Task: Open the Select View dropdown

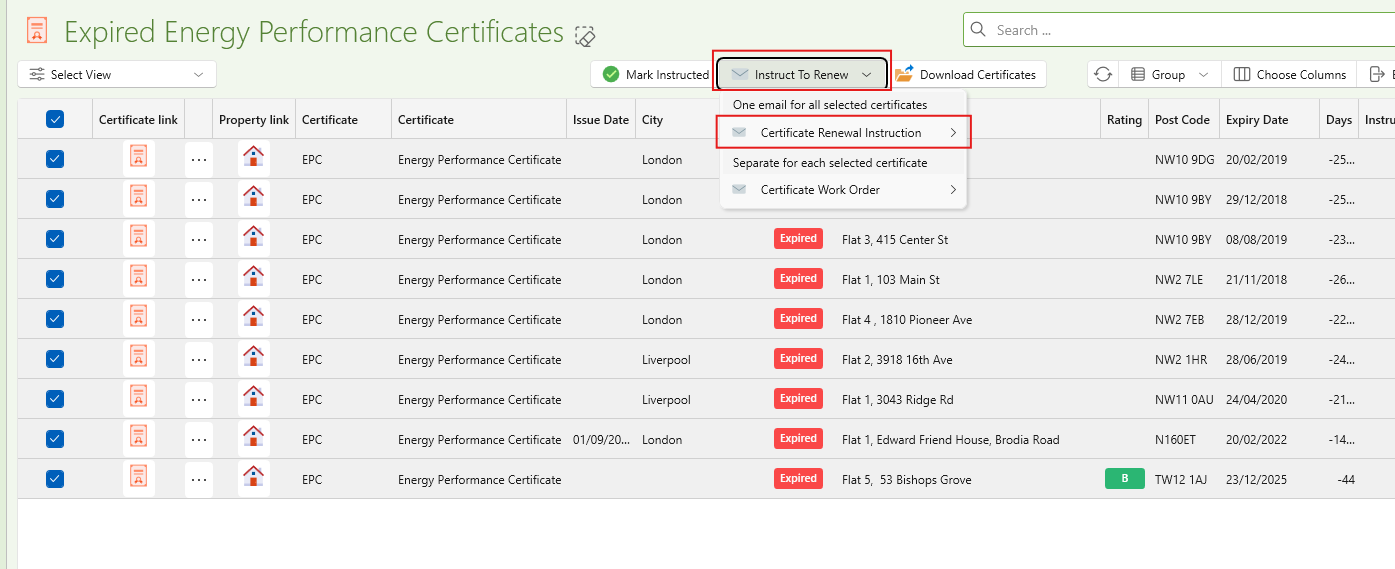Action: pos(117,74)
